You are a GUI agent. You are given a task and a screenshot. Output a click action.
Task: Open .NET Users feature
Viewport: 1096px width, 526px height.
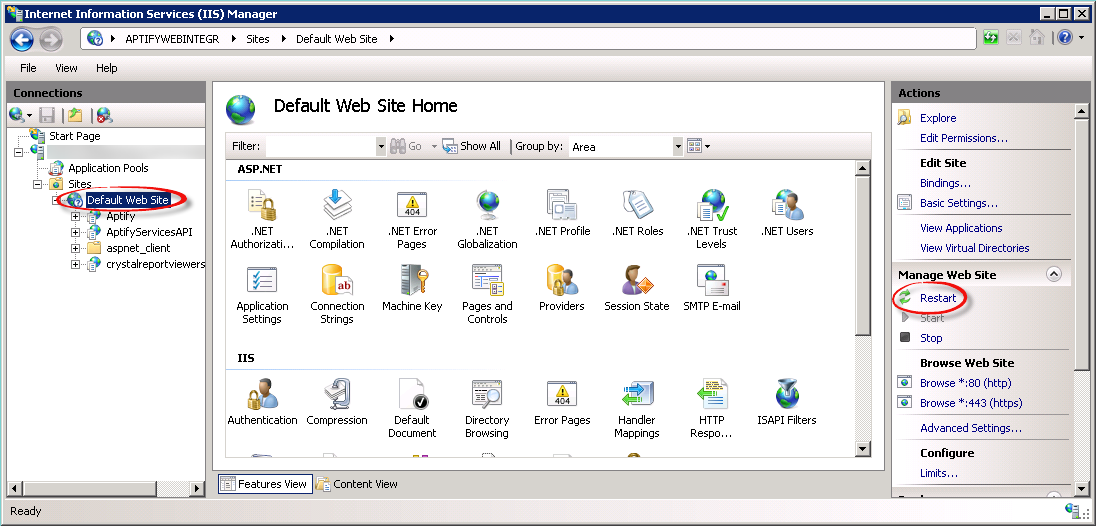pos(787,212)
